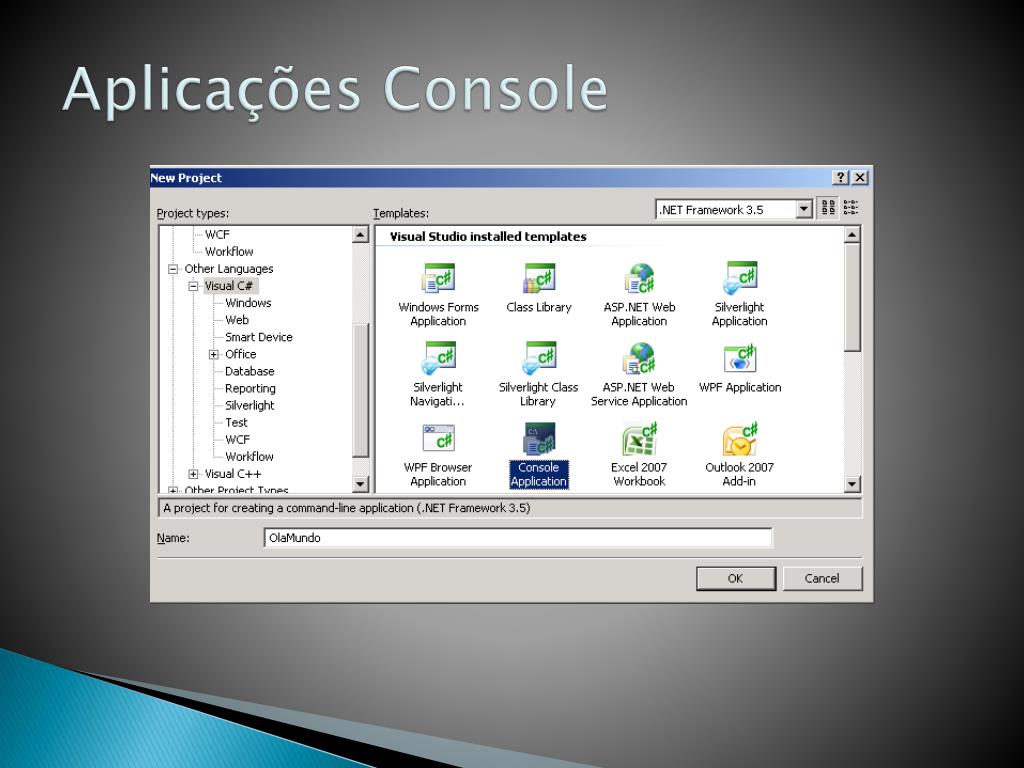Choose the Silverlight Navigation template icon
The image size is (1024, 768).
coord(438,358)
